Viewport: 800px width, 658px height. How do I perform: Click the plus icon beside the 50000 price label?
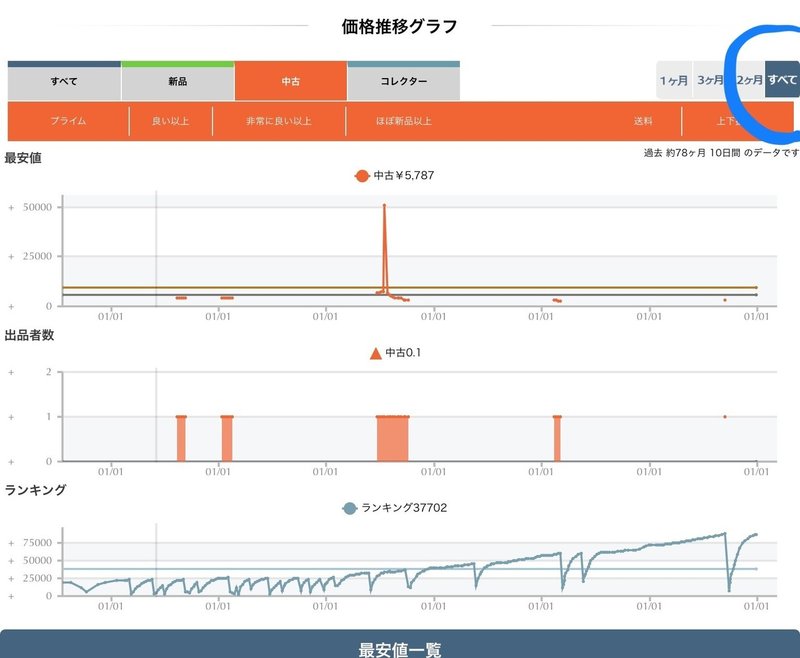tap(10, 209)
